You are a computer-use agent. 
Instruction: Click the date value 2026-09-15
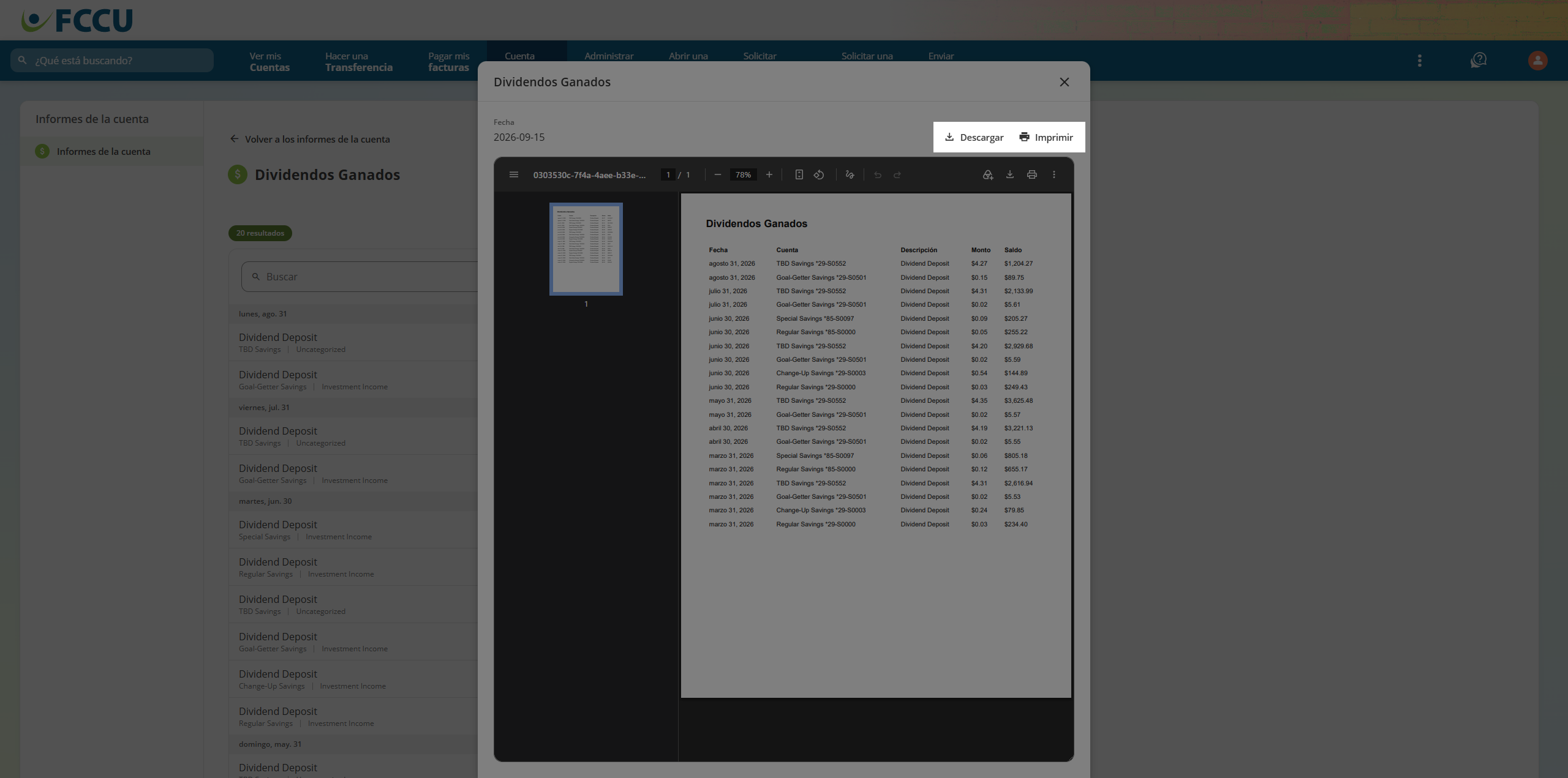tap(519, 137)
